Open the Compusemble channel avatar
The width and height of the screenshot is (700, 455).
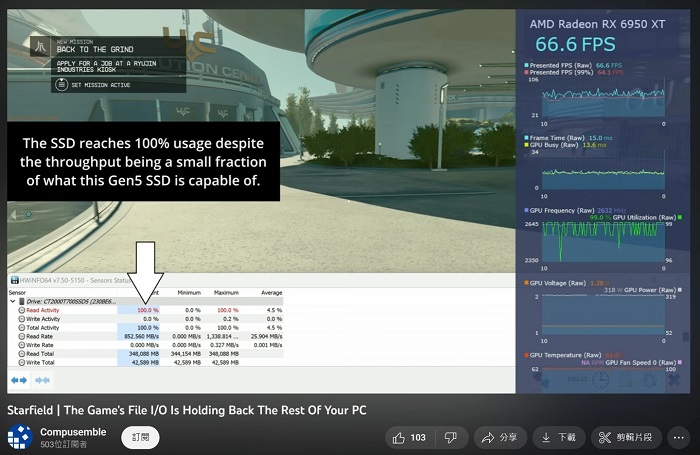coord(19,437)
